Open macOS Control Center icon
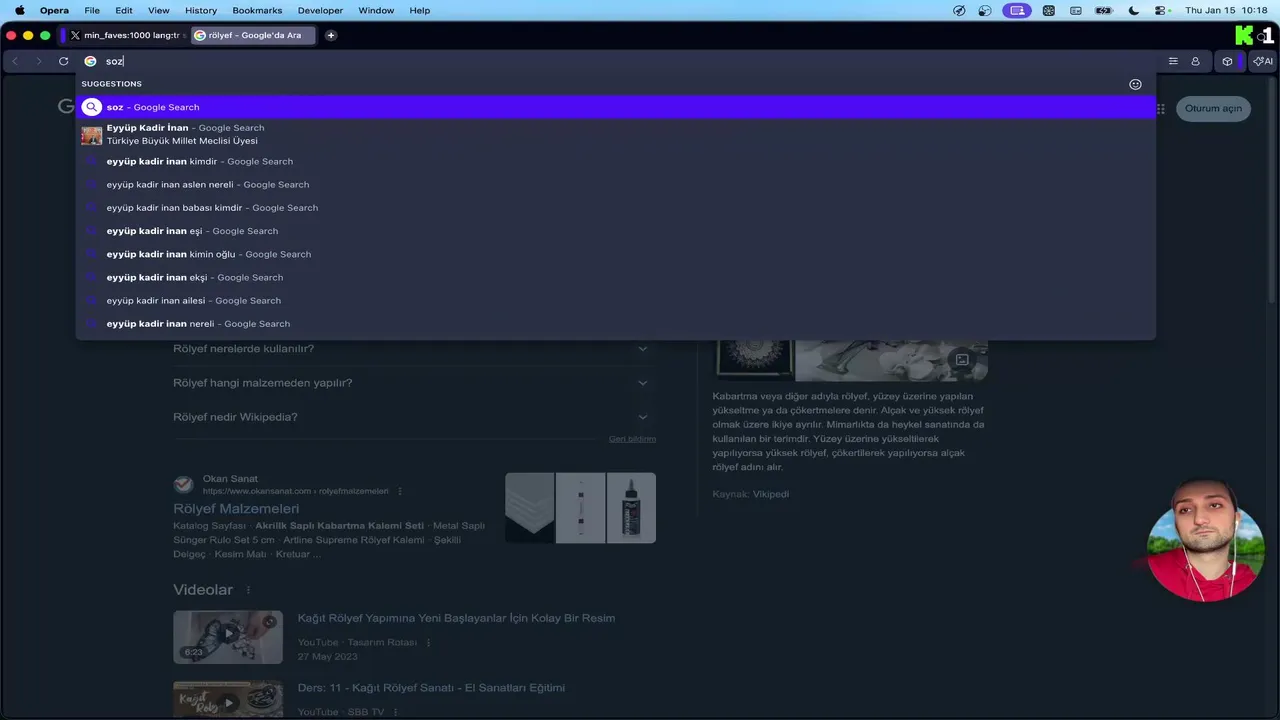The image size is (1280, 720). coord(1162,10)
